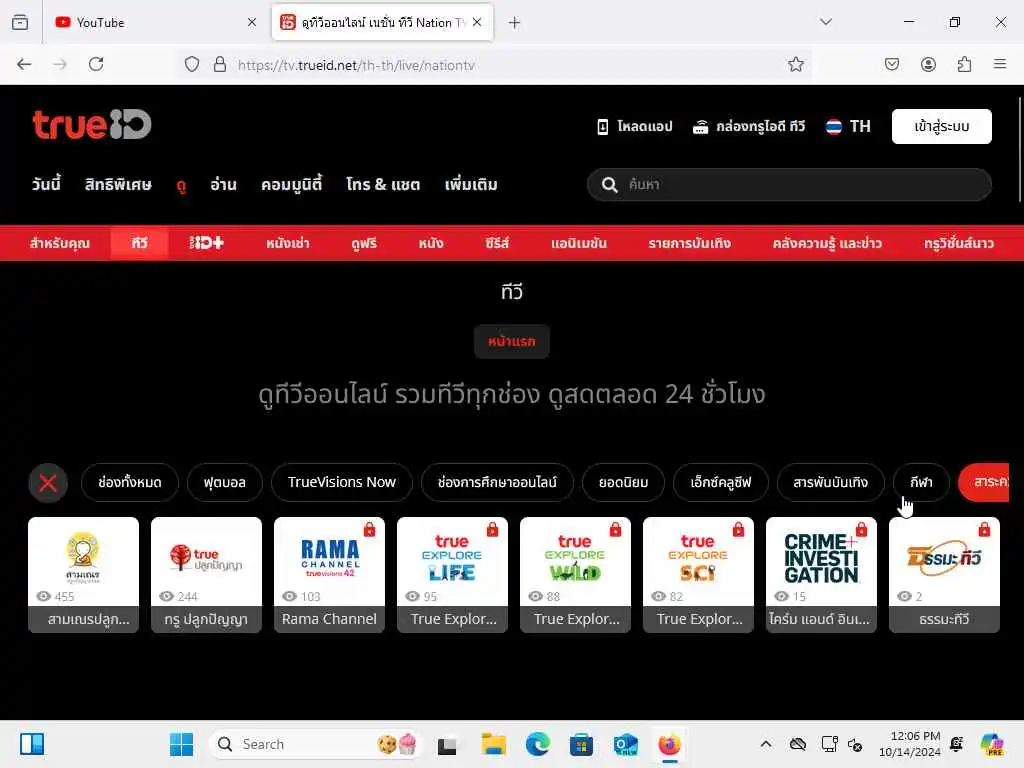Open the คอมมูนิตี้ menu item
Image resolution: width=1024 pixels, height=768 pixels.
pyautogui.click(x=291, y=185)
